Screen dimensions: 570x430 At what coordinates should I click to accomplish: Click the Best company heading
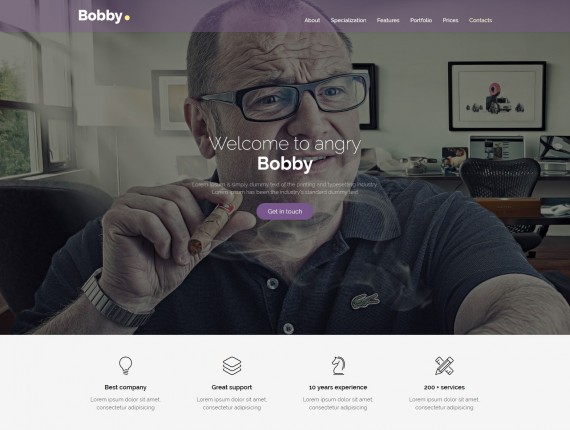click(125, 387)
